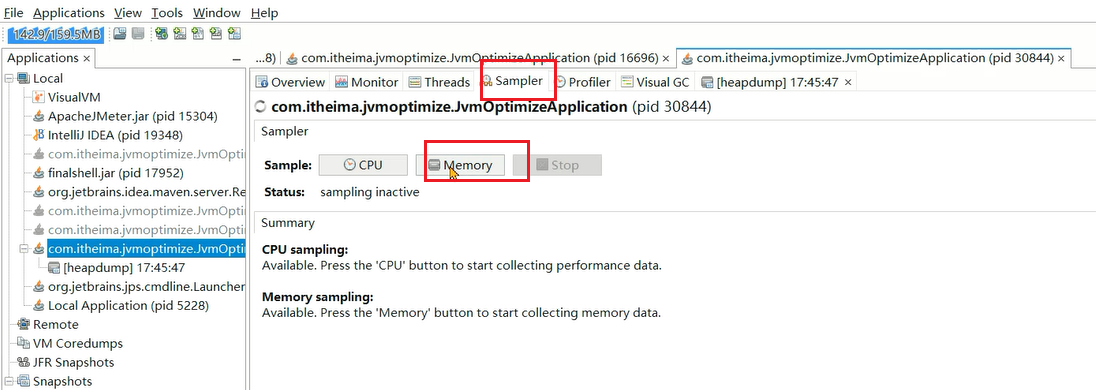This screenshot has width=1096, height=390.
Task: Collapse the Local tree node
Action: (x=9, y=78)
